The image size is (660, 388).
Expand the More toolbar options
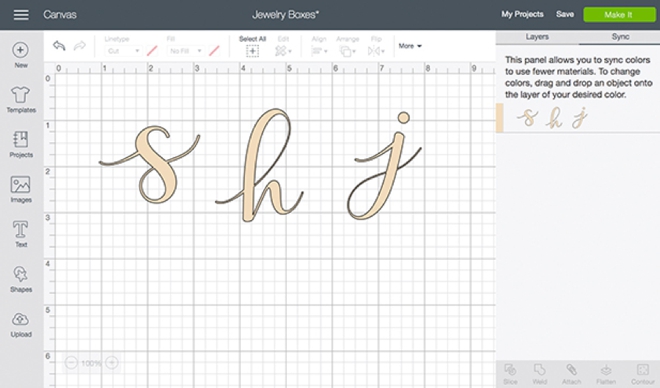click(410, 46)
